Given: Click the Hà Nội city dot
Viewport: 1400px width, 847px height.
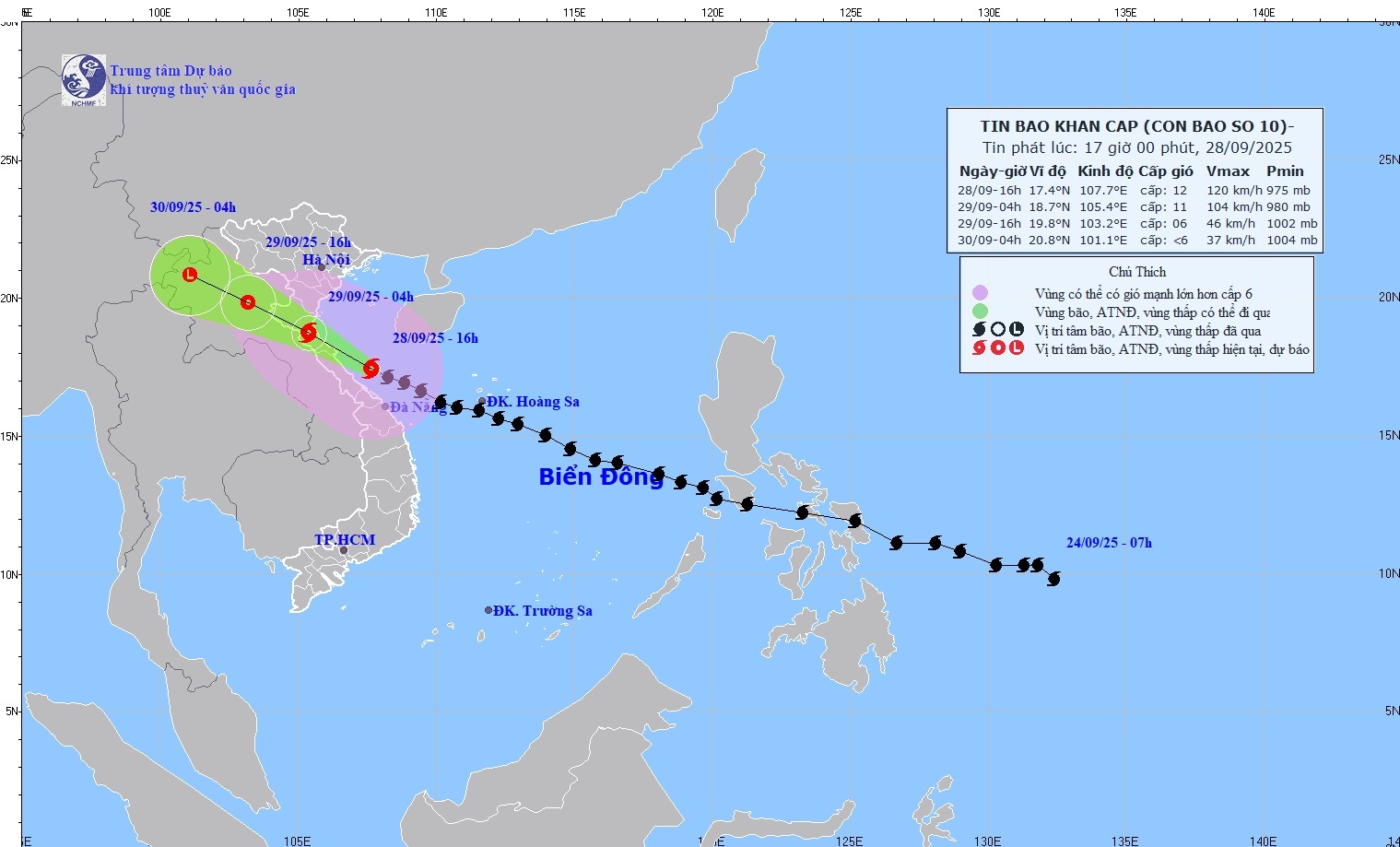Looking at the screenshot, I should point(322,267).
